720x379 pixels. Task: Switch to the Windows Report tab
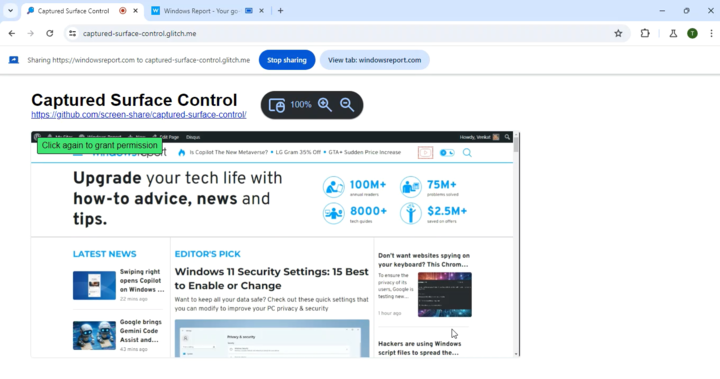pyautogui.click(x=201, y=11)
